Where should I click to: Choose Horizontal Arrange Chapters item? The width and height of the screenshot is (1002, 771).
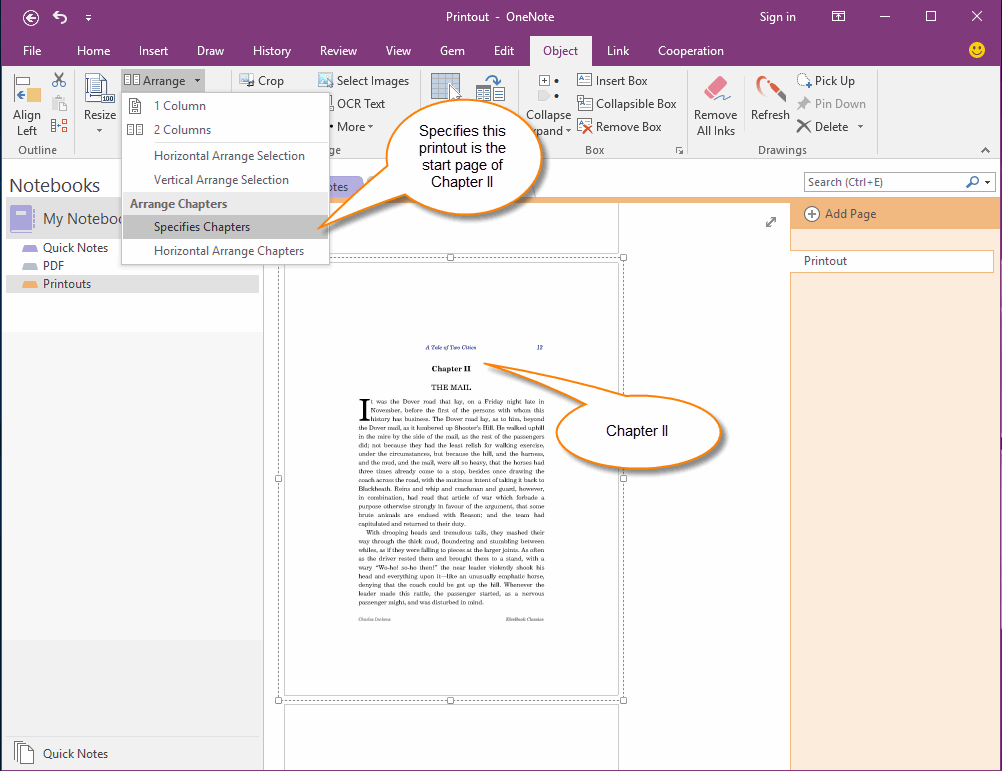[x=225, y=251]
